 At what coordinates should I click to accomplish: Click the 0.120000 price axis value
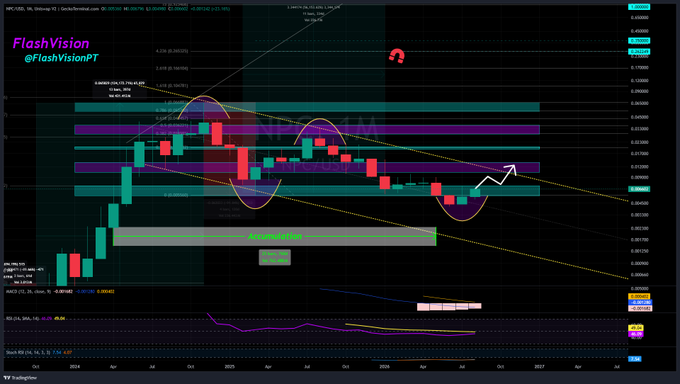[x=640, y=81]
